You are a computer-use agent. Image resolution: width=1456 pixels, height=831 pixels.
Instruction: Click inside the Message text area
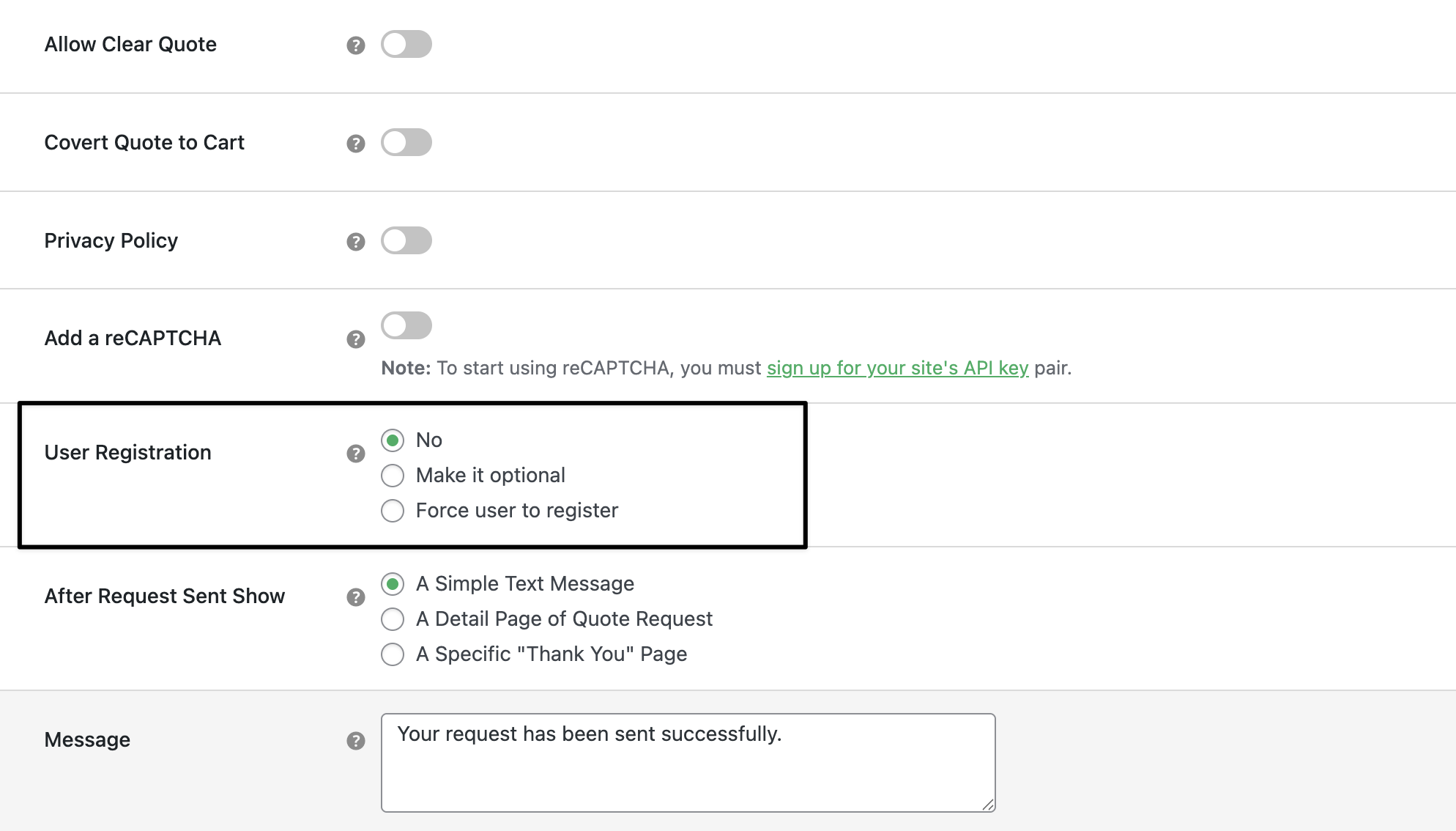point(687,769)
